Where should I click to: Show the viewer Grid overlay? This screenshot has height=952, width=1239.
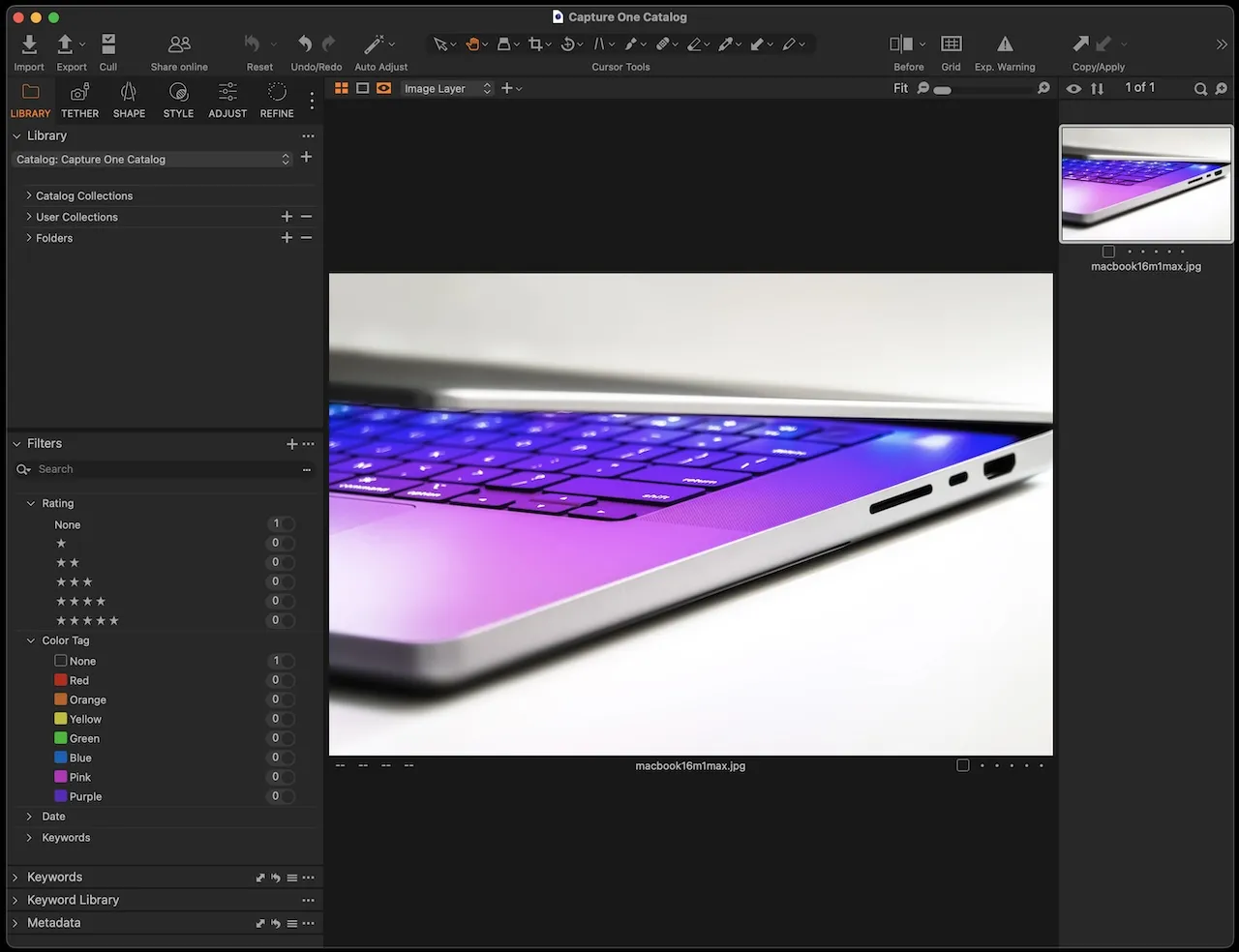tap(951, 44)
